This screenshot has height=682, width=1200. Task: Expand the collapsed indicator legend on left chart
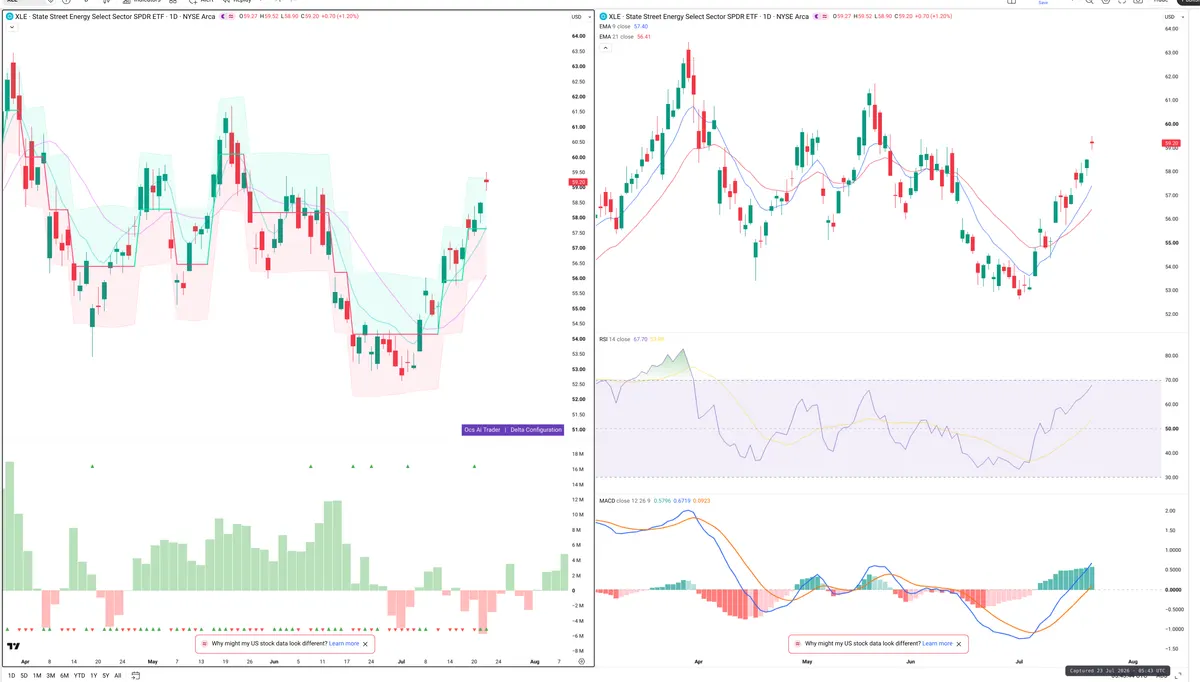coord(10,28)
